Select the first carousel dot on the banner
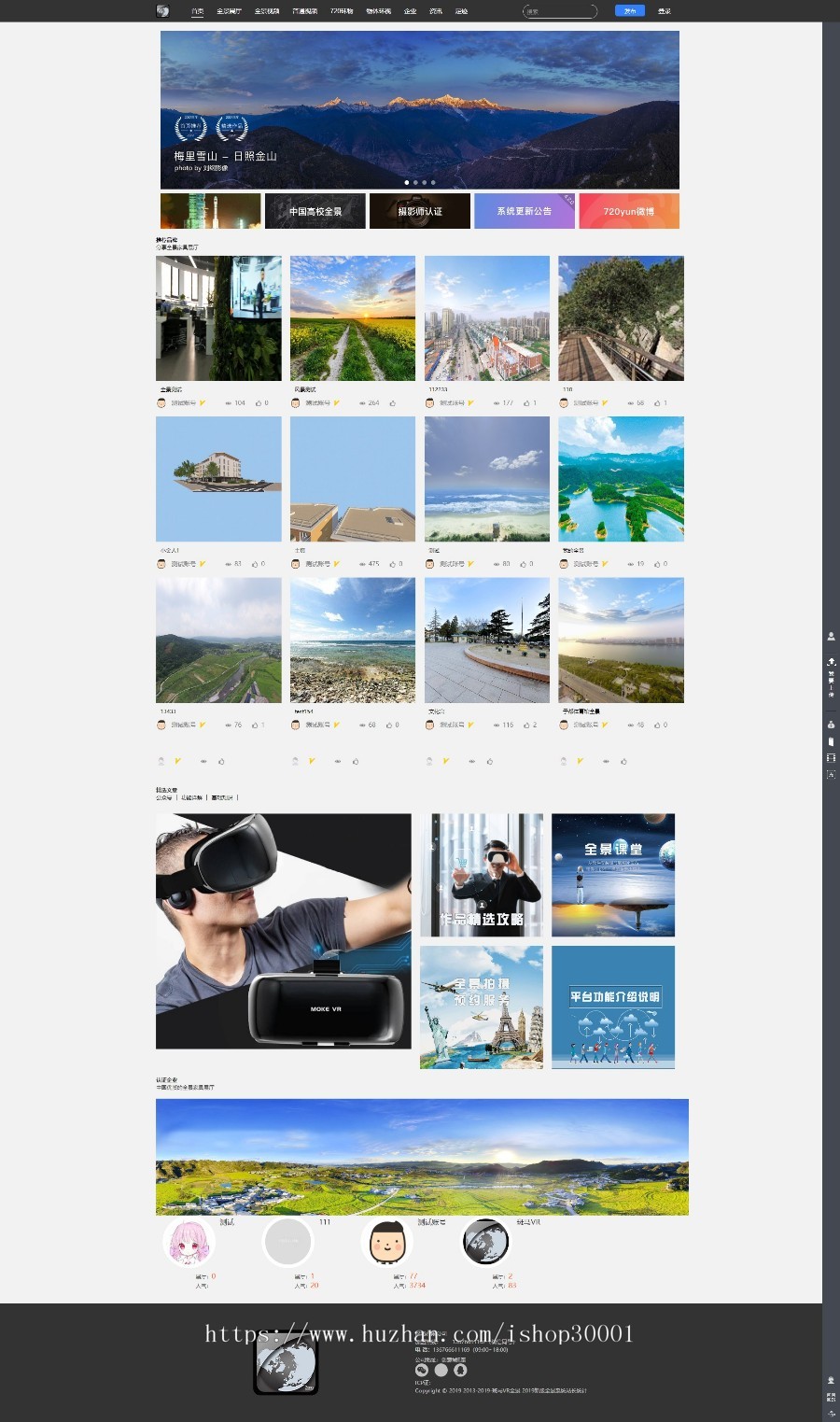 point(407,182)
